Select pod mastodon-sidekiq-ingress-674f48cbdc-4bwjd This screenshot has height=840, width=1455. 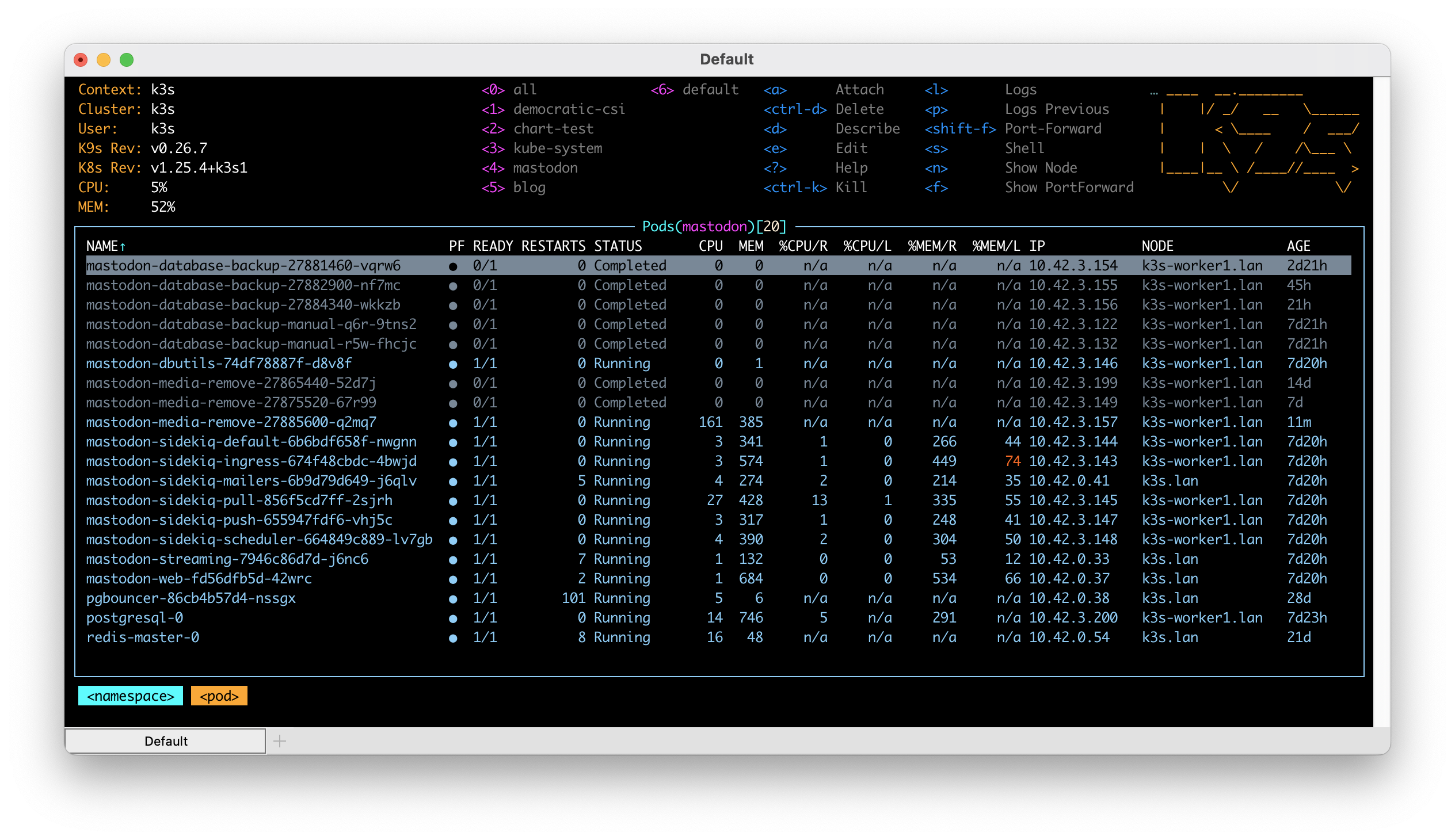[718, 461]
